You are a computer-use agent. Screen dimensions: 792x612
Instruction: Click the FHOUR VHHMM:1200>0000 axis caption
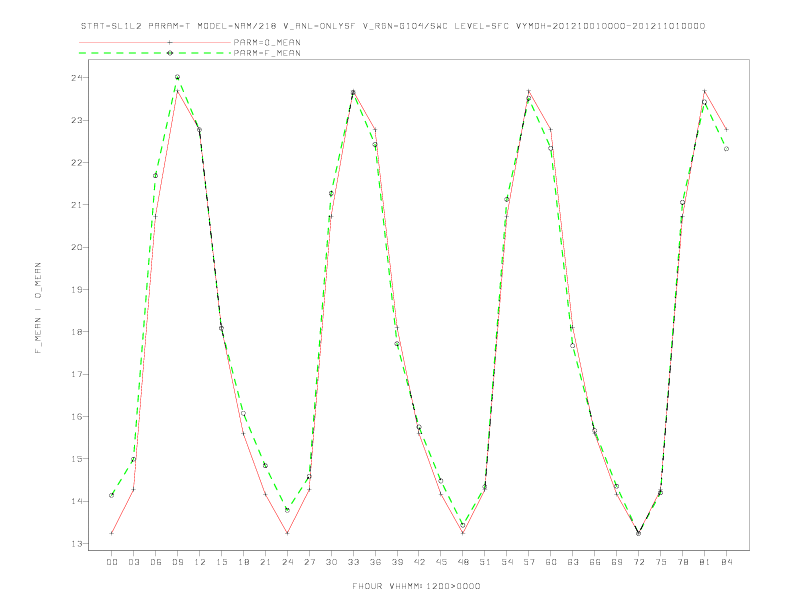(416, 586)
